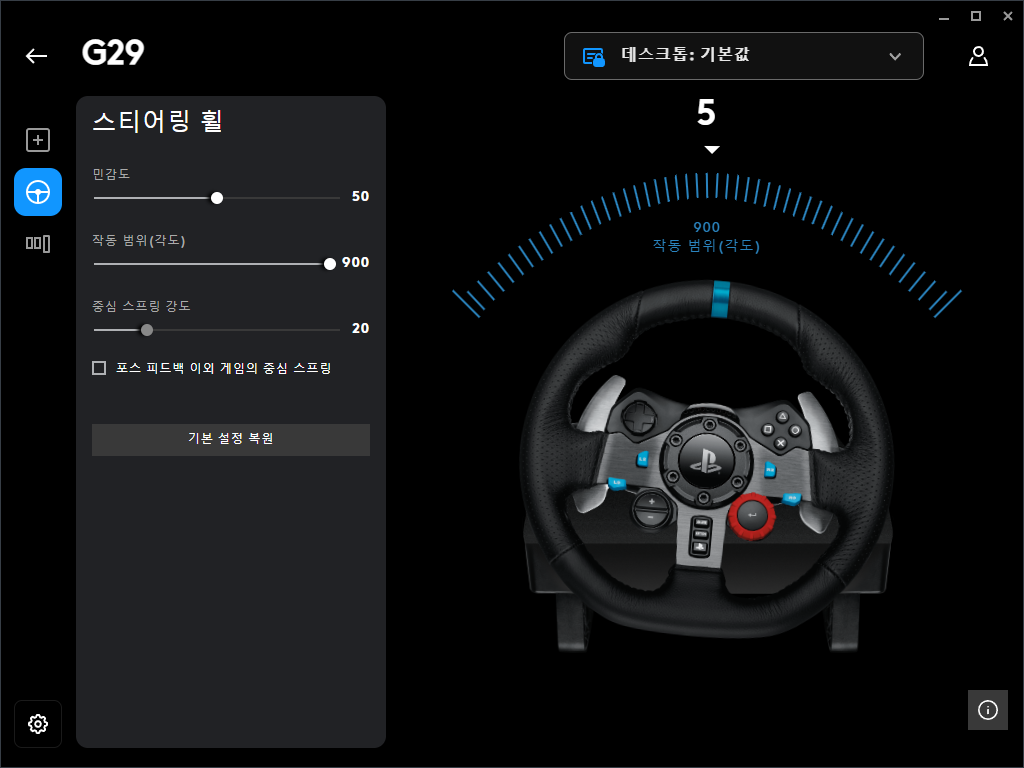Click the G29 device title
The image size is (1024, 768).
113,53
